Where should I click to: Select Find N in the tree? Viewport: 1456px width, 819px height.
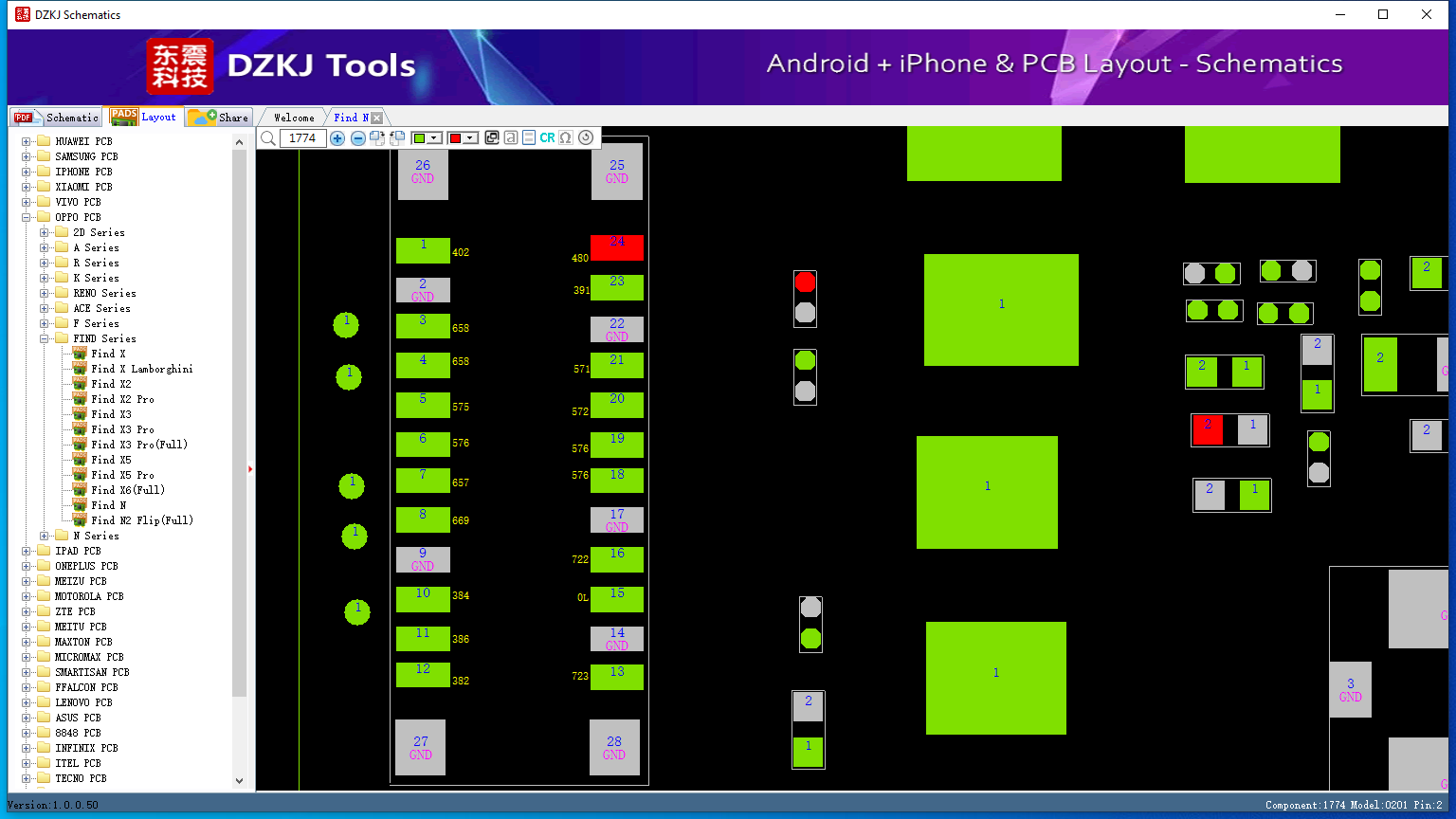coord(108,505)
